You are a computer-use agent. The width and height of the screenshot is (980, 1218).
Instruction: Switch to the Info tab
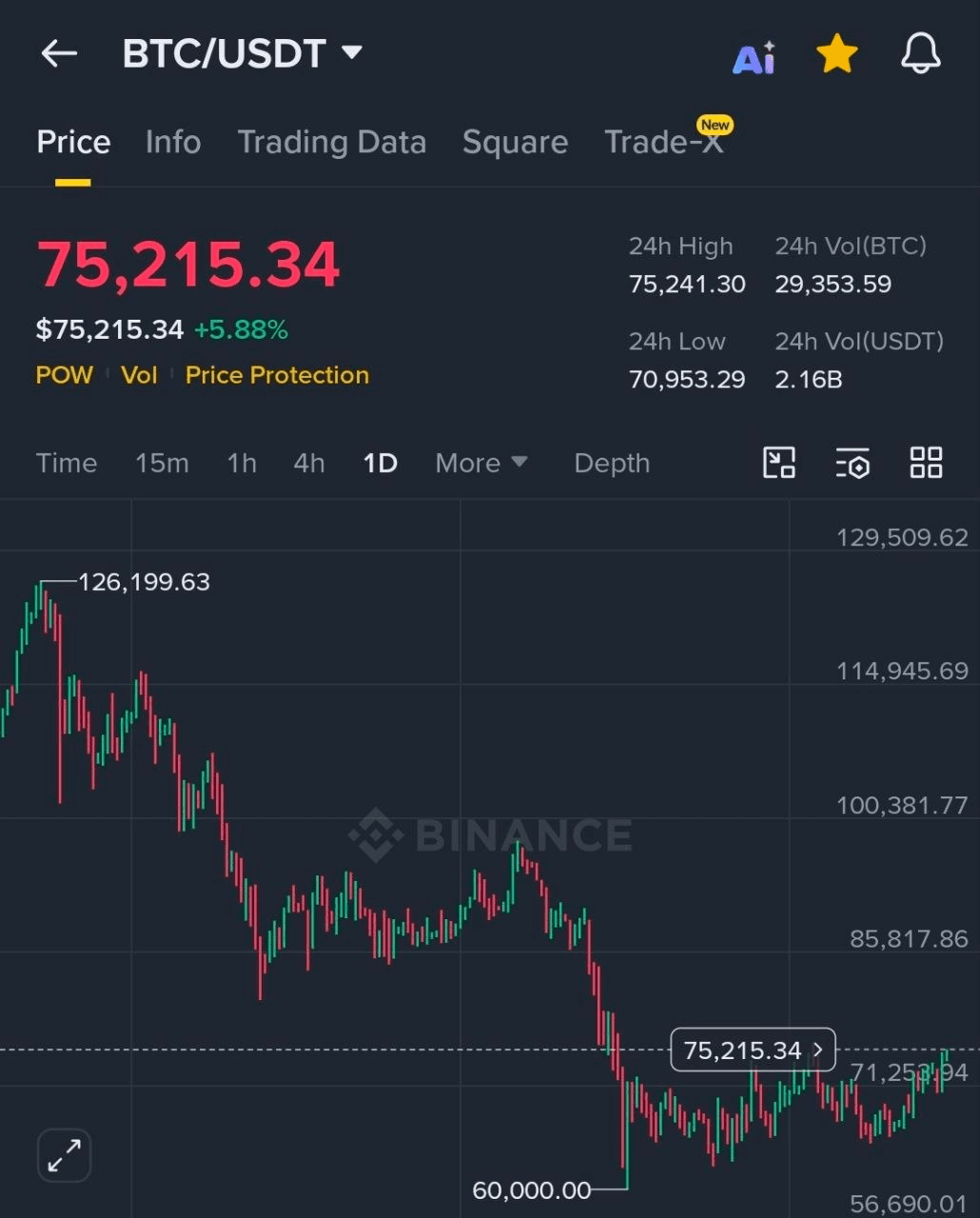click(173, 143)
